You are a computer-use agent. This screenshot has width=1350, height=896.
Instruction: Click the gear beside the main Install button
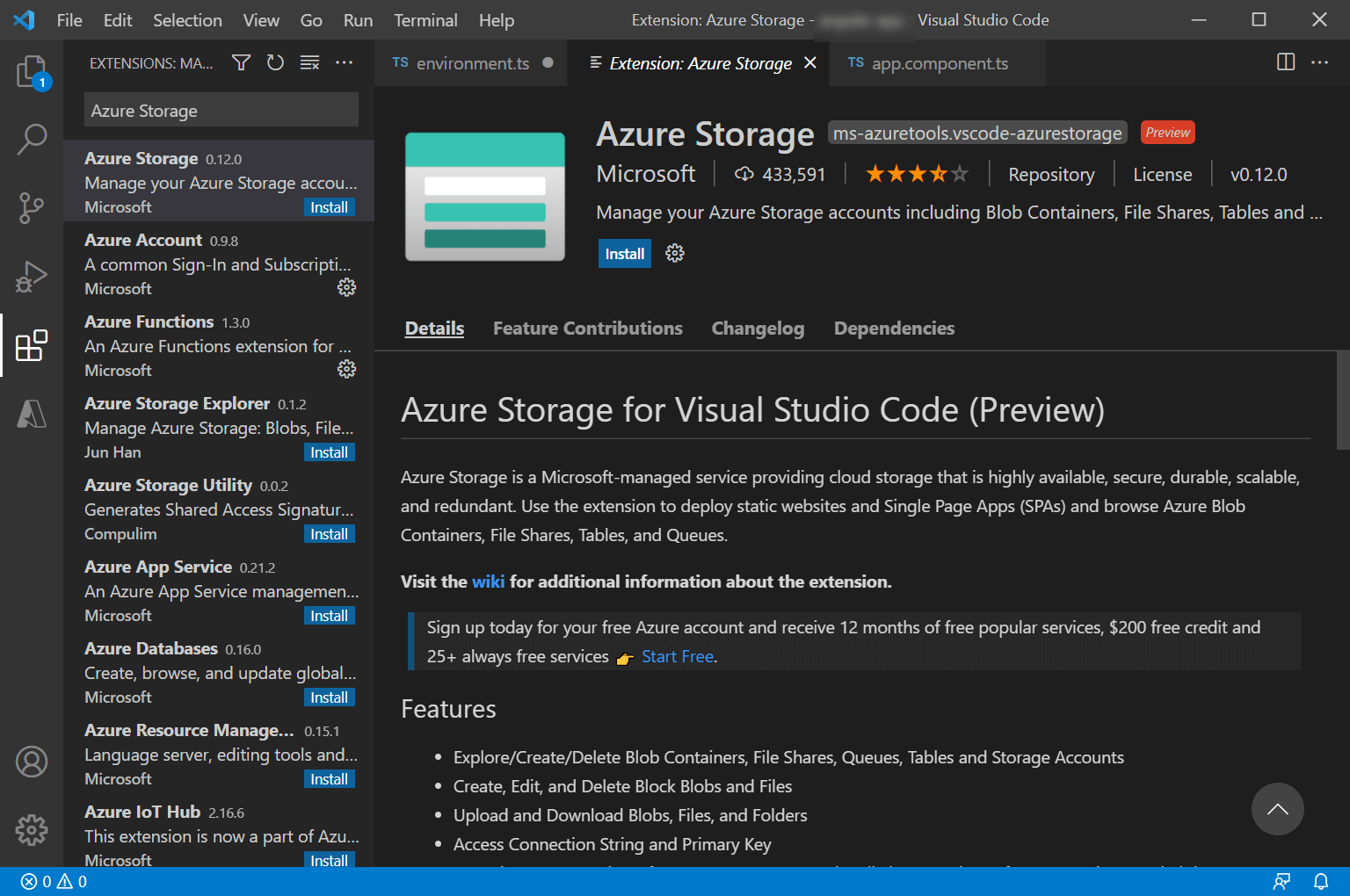[674, 253]
